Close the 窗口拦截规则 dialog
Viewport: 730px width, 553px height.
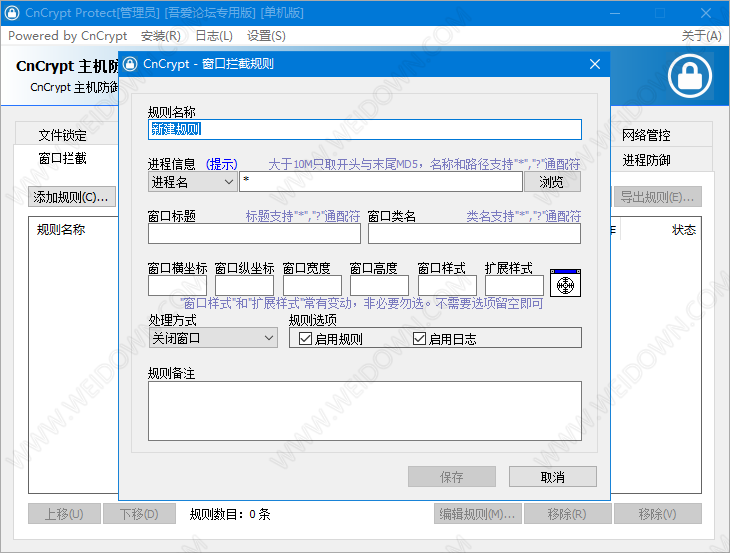pyautogui.click(x=595, y=64)
